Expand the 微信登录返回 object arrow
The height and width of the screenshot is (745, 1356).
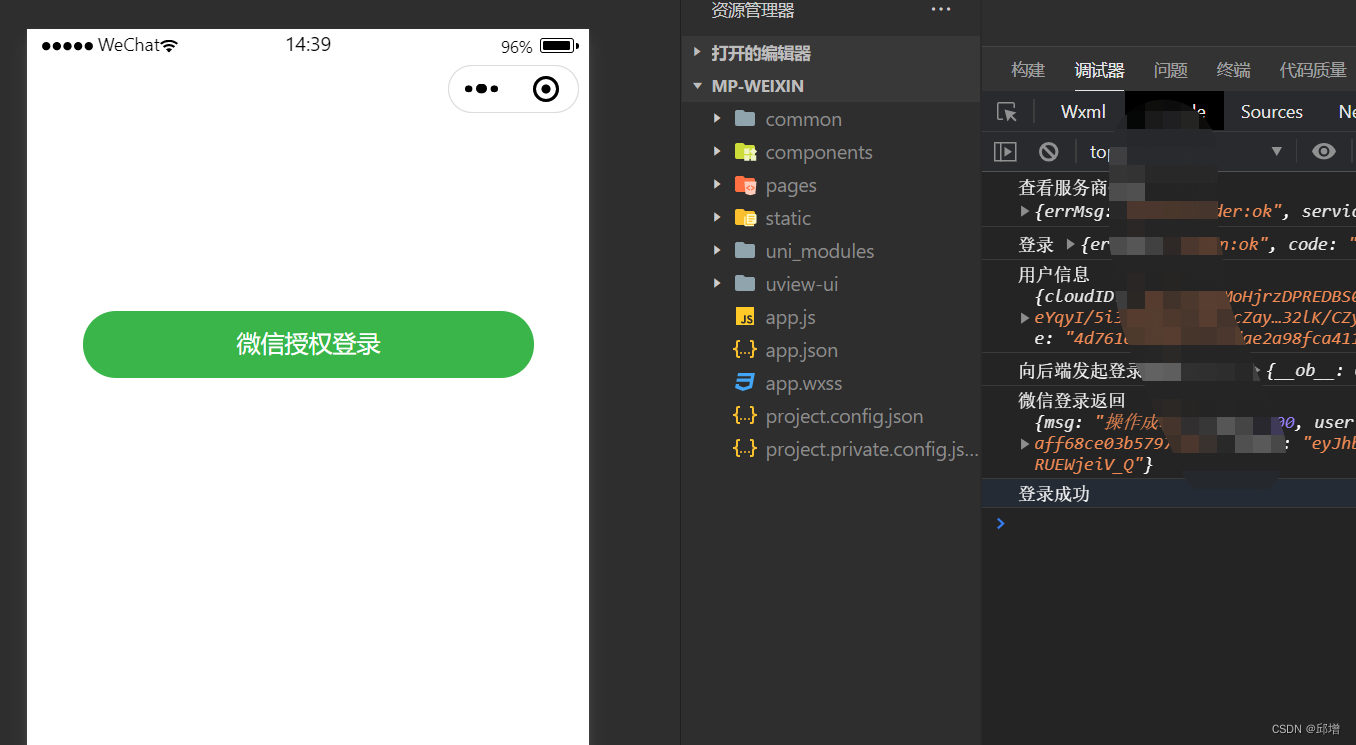point(1025,444)
